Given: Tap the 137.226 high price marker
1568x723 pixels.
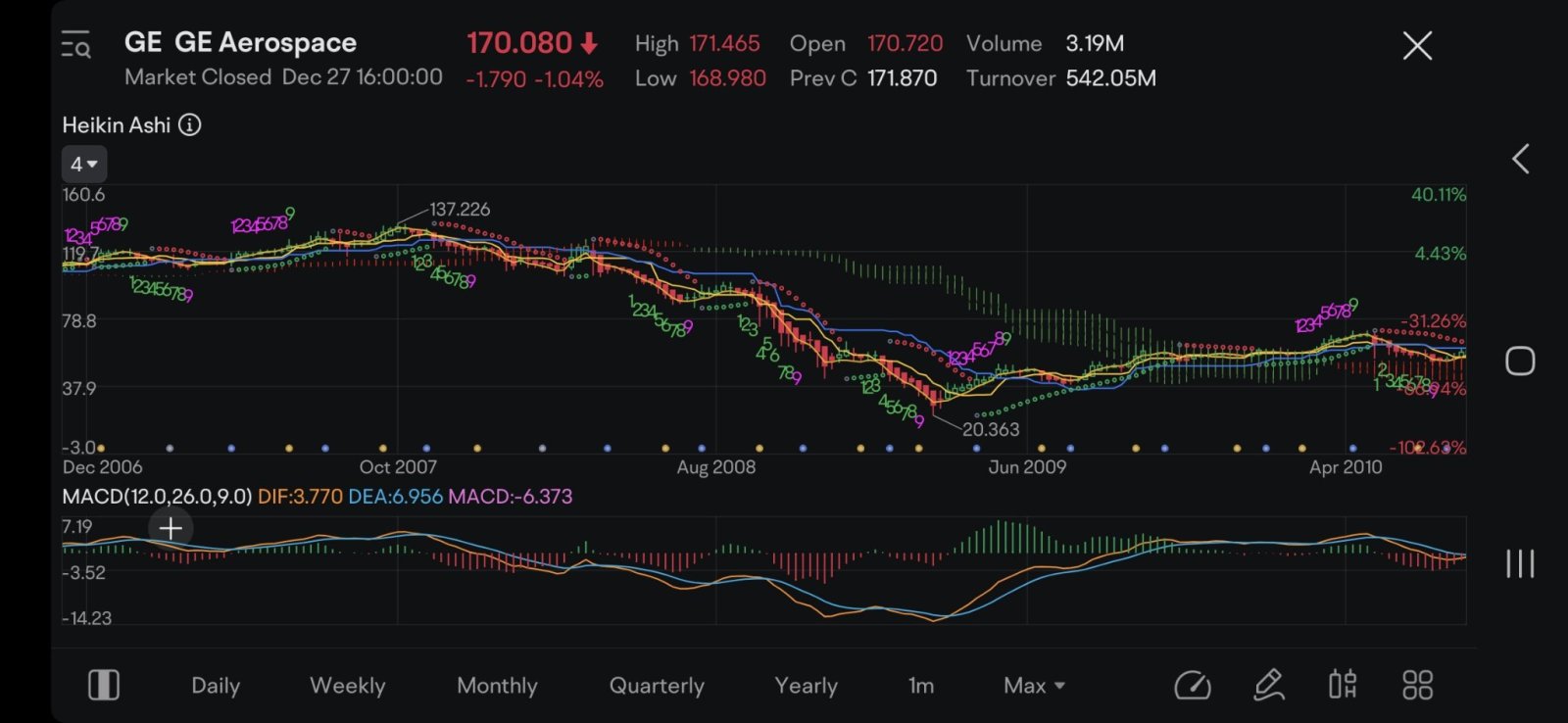Looking at the screenshot, I should pyautogui.click(x=460, y=209).
